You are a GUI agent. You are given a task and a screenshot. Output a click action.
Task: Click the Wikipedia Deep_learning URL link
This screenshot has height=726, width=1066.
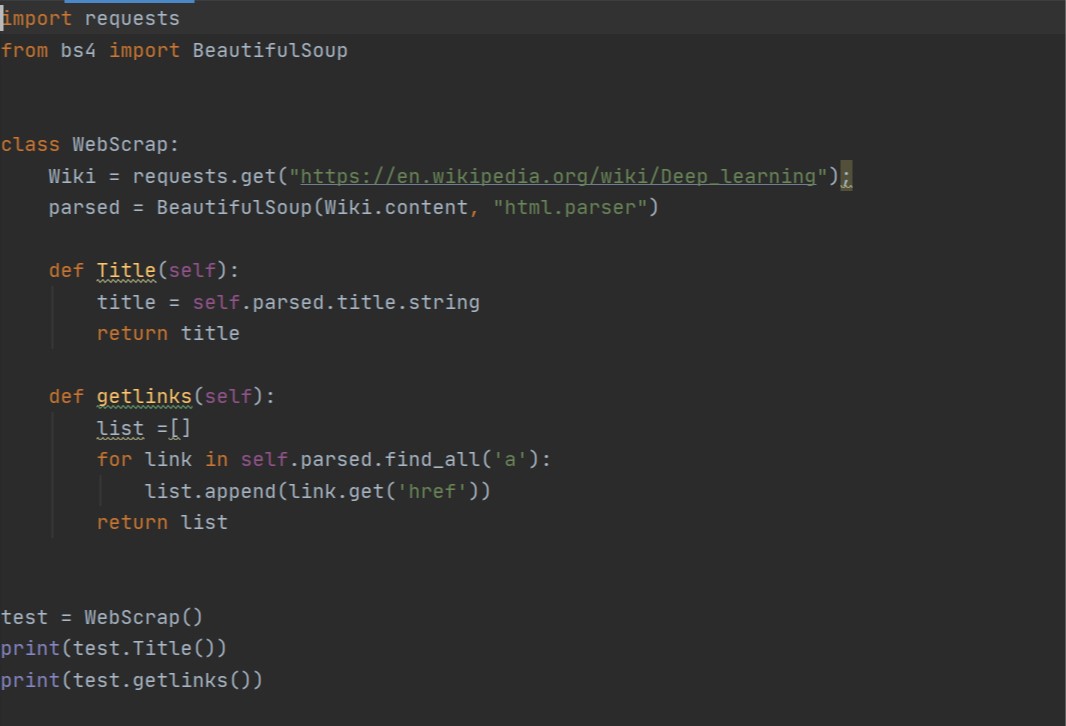point(558,177)
